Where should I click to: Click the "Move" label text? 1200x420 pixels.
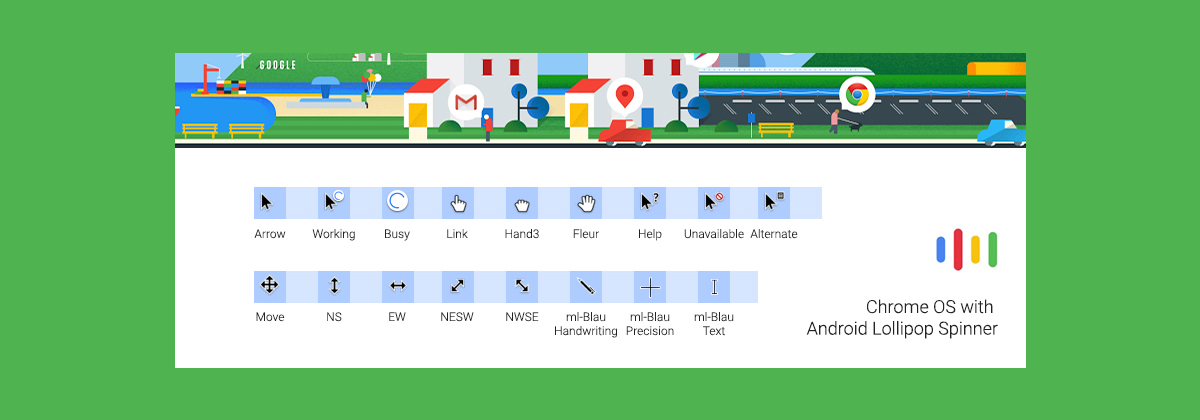click(x=270, y=317)
